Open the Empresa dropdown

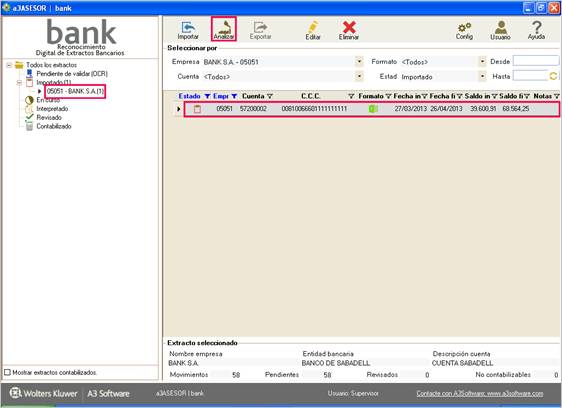[x=359, y=62]
